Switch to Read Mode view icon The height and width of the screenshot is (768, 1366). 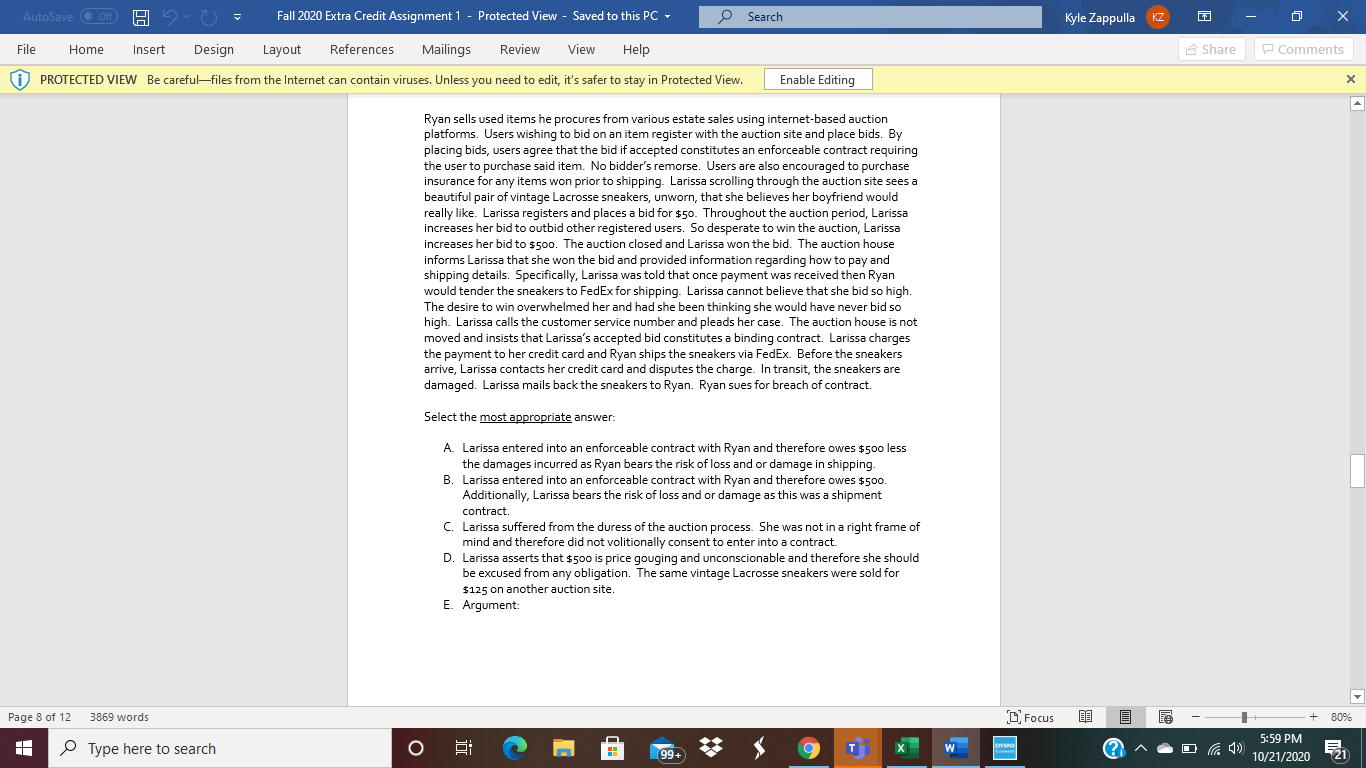pos(1086,717)
